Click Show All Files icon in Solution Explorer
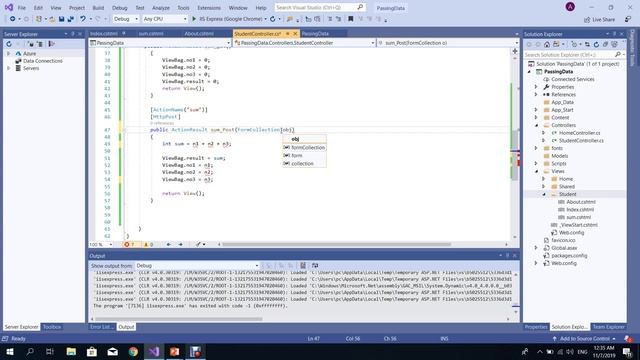This screenshot has width=640, height=360. pyautogui.click(x=614, y=44)
